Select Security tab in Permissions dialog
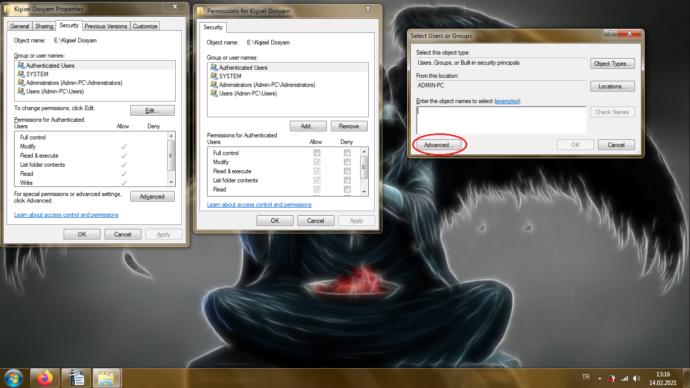The image size is (690, 388). coord(213,27)
